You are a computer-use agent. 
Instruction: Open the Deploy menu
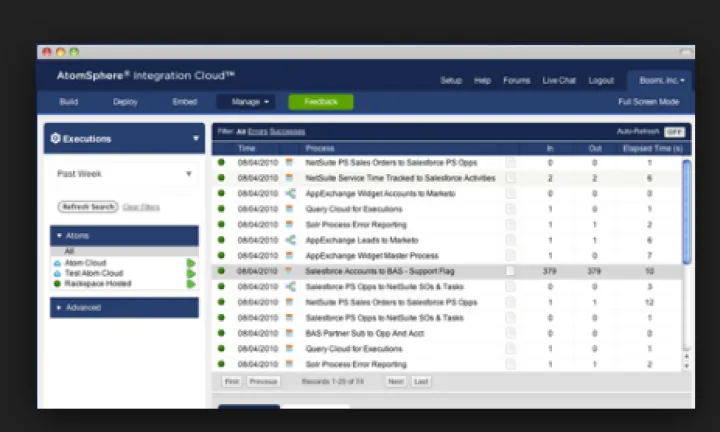tap(125, 102)
